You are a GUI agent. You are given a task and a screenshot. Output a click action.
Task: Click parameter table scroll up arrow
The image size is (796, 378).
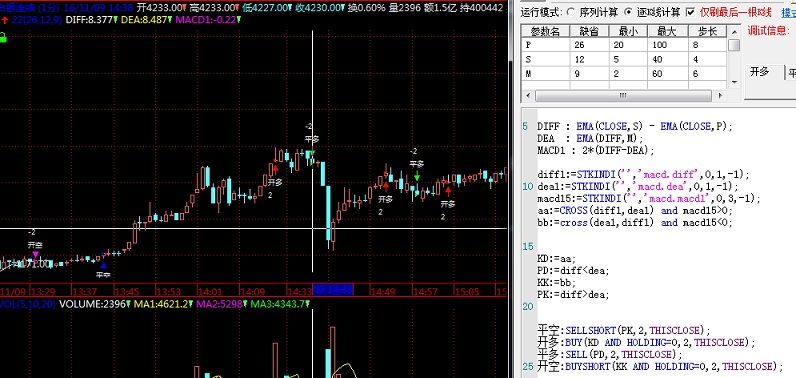coord(734,31)
